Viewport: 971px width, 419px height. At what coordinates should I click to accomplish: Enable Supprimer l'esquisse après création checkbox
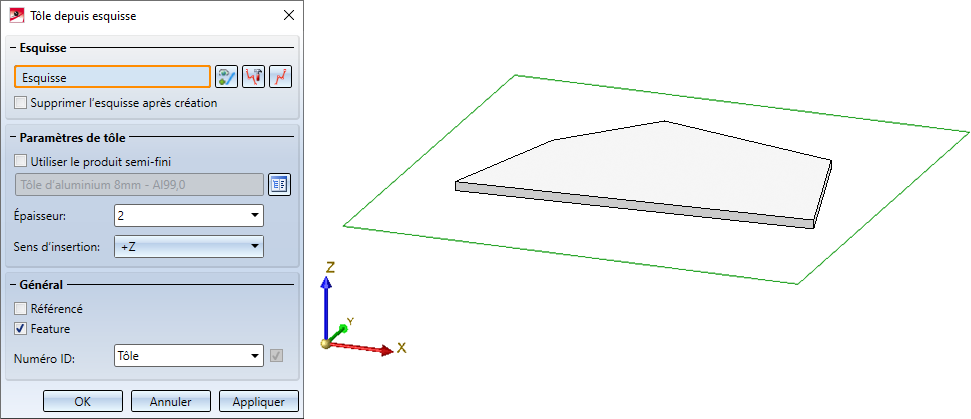pos(20,103)
